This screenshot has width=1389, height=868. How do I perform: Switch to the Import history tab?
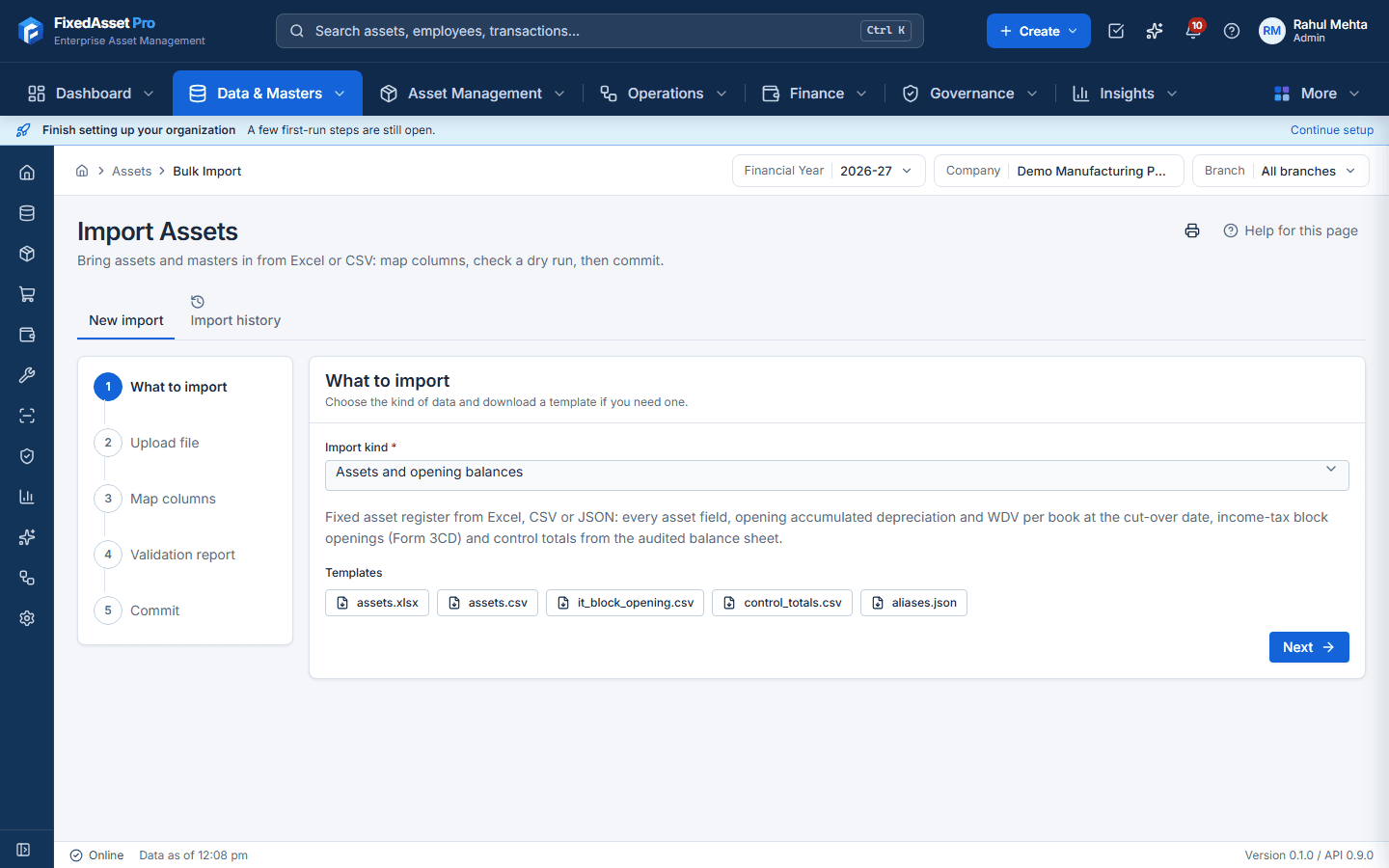(235, 312)
